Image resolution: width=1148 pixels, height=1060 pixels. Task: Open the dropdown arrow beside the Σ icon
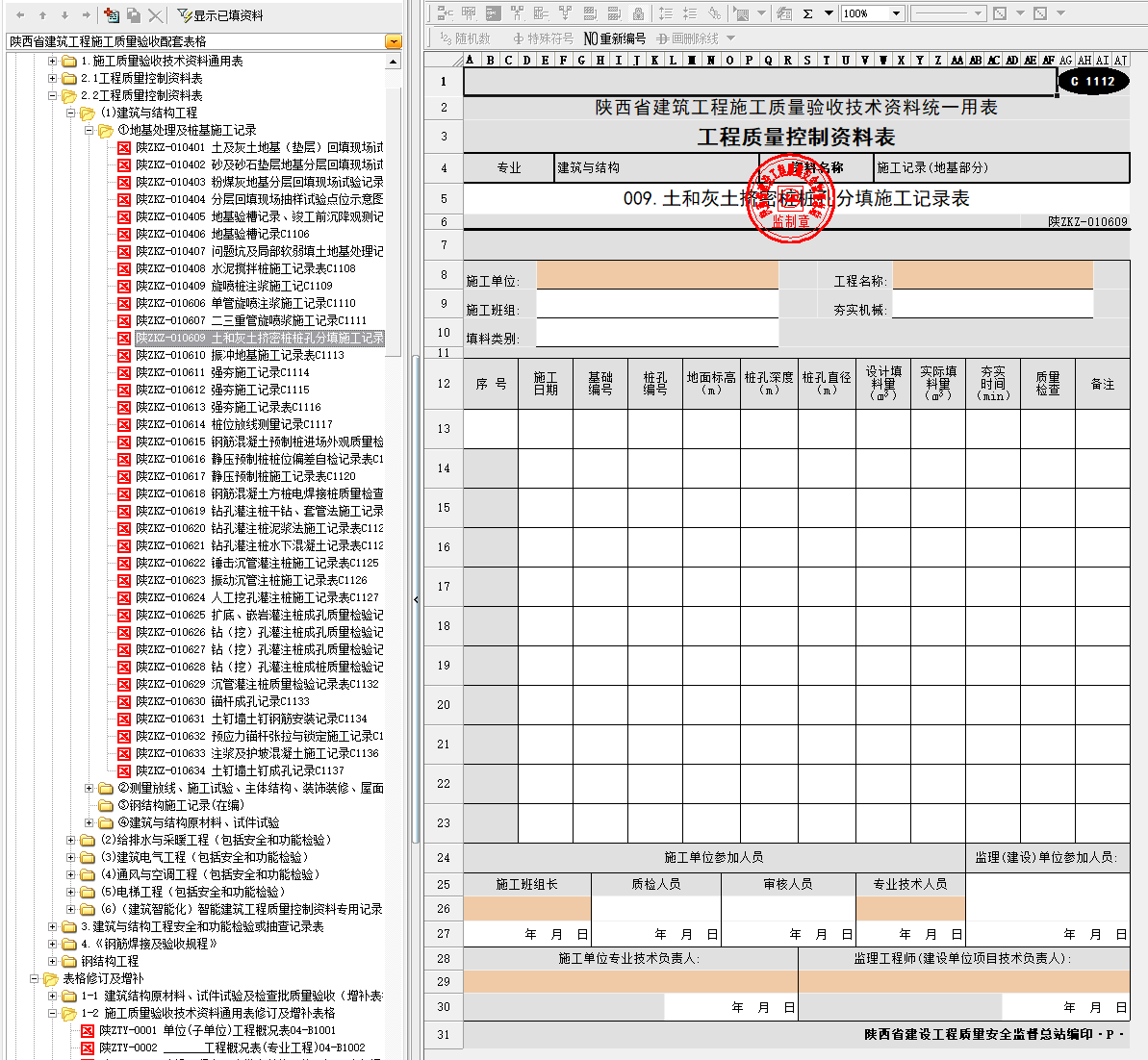[829, 13]
